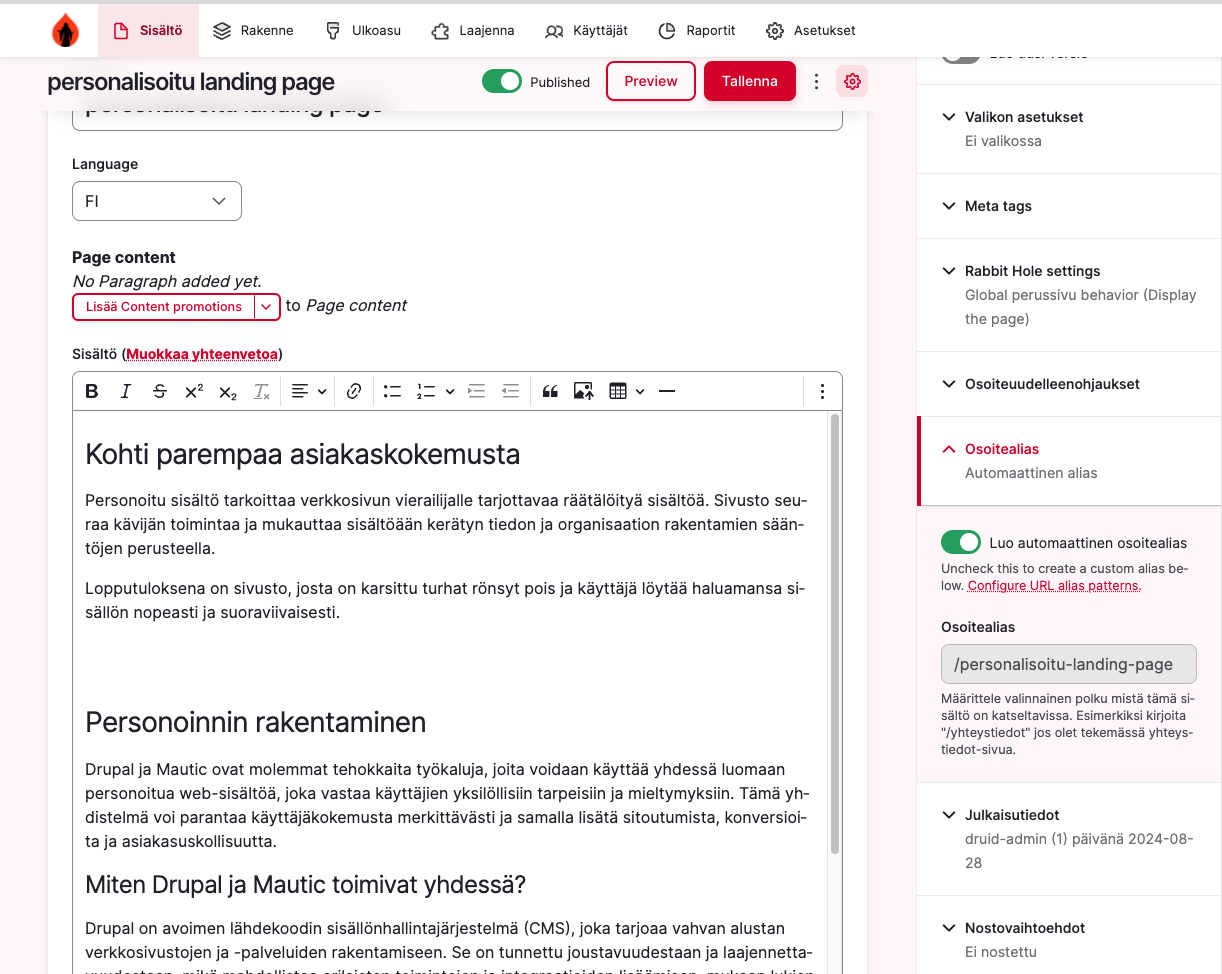Open Lisää Content promotions dropdown arrow
Image resolution: width=1222 pixels, height=974 pixels.
pyautogui.click(x=267, y=307)
